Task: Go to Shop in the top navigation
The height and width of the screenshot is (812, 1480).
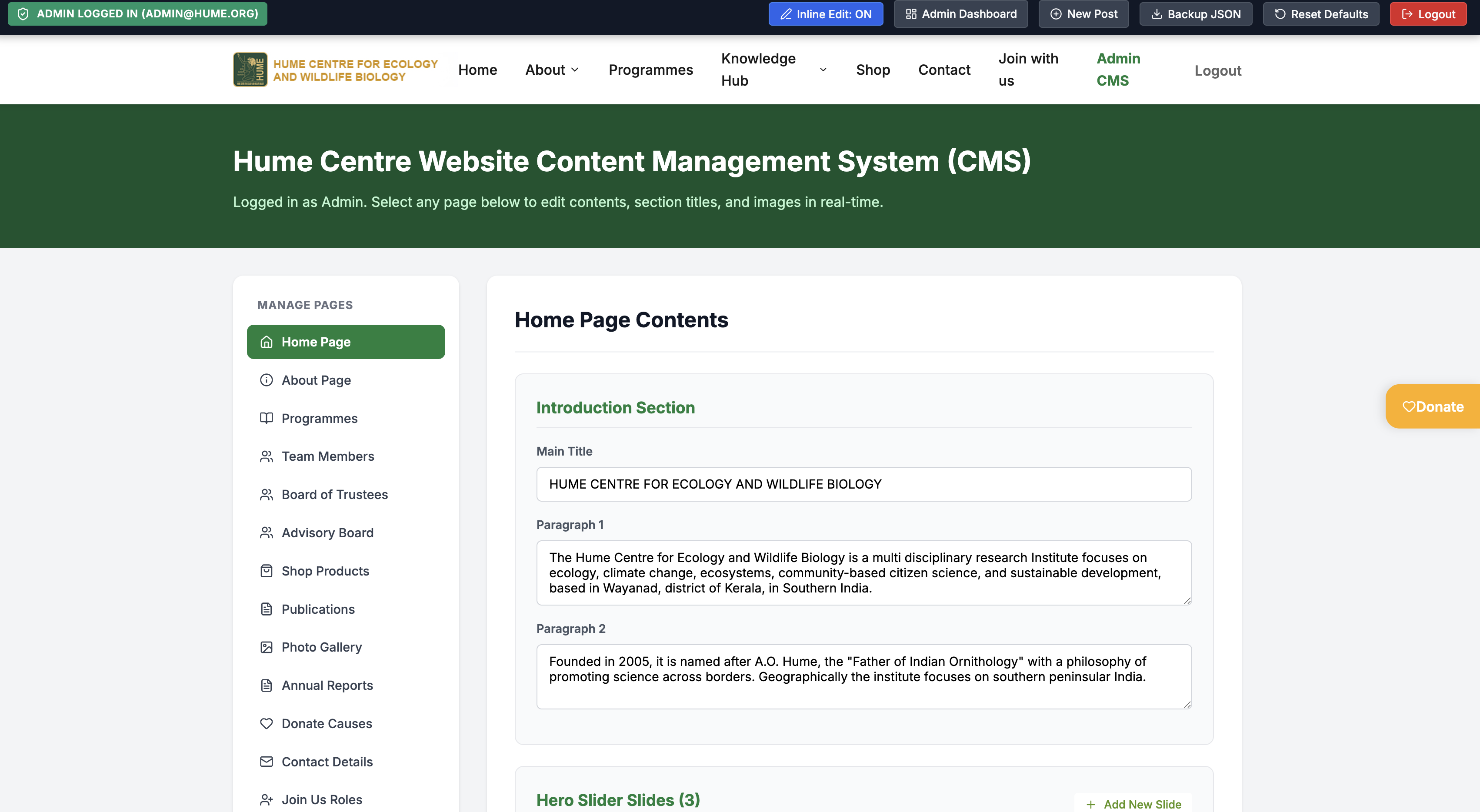Action: pos(873,70)
